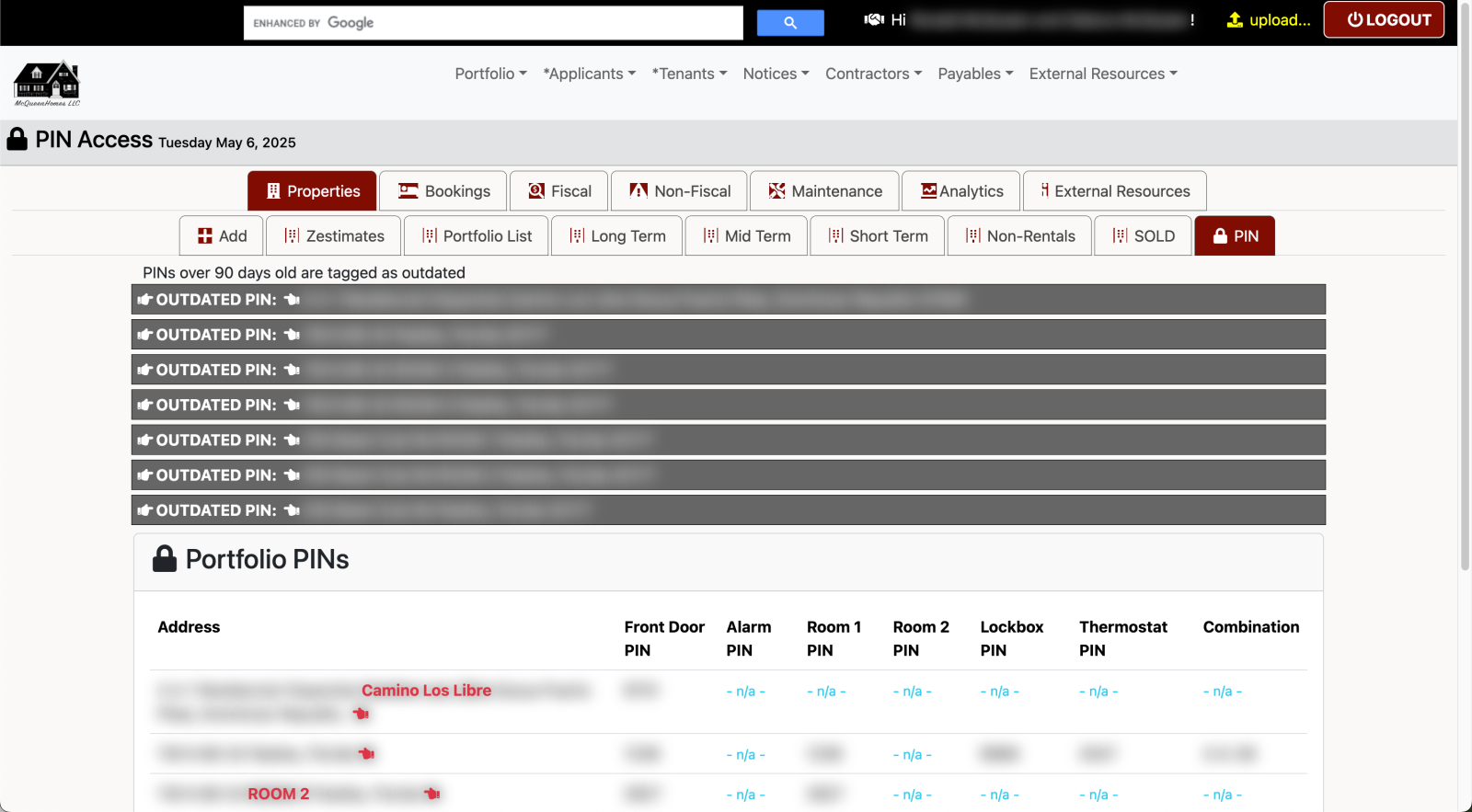
Task: Click the Camino Los Libre address link
Action: coord(426,691)
